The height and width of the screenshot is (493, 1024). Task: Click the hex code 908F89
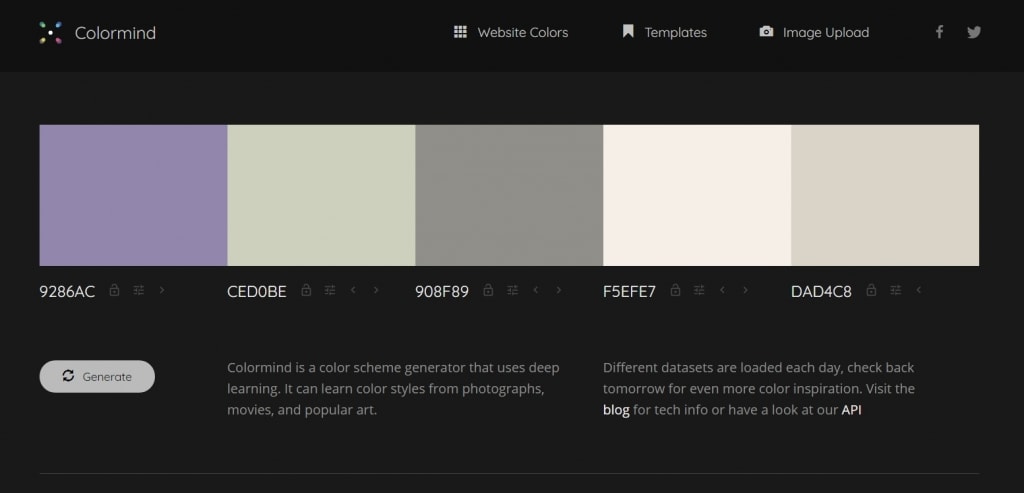(x=442, y=291)
